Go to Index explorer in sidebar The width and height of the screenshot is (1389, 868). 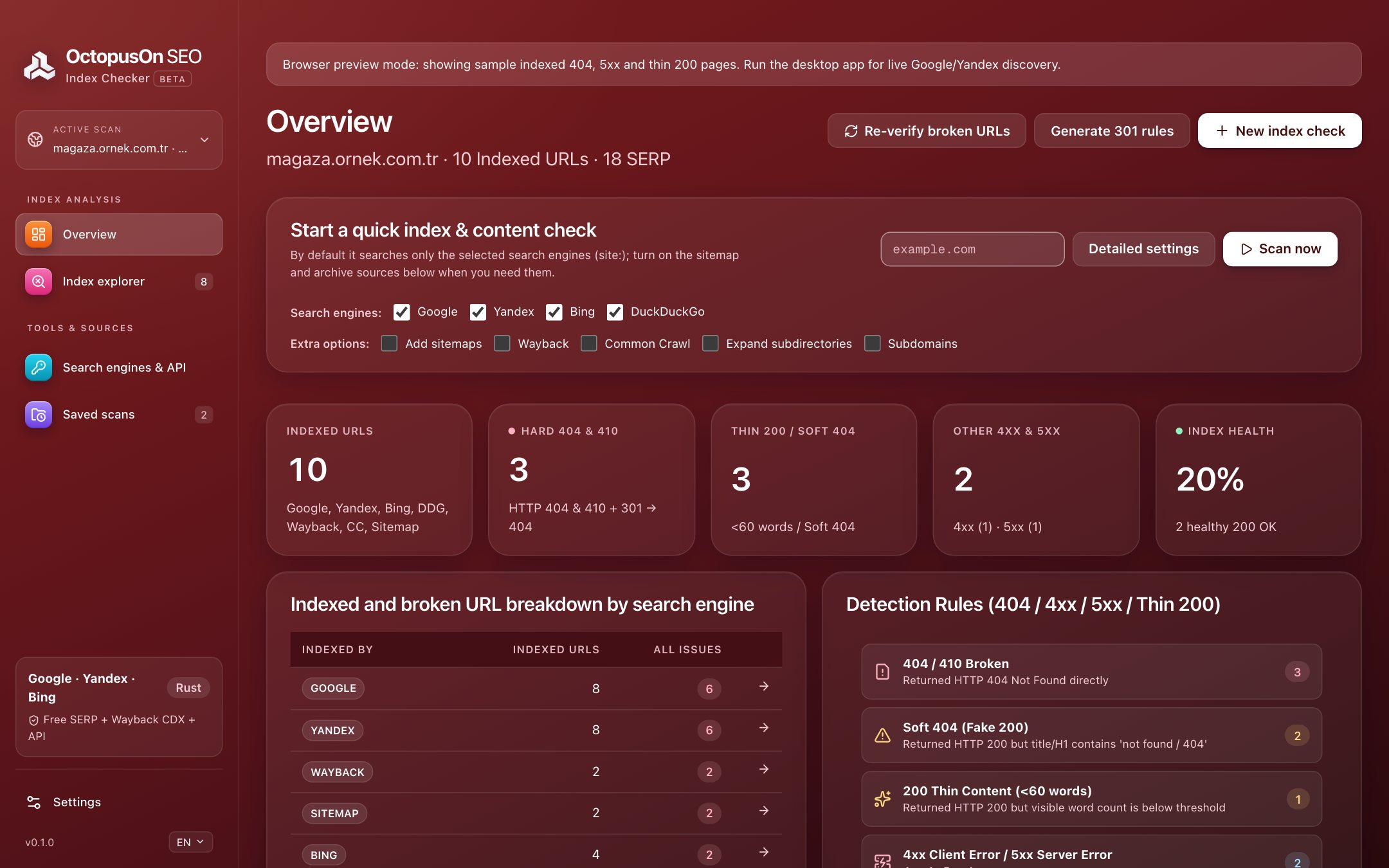coord(119,281)
